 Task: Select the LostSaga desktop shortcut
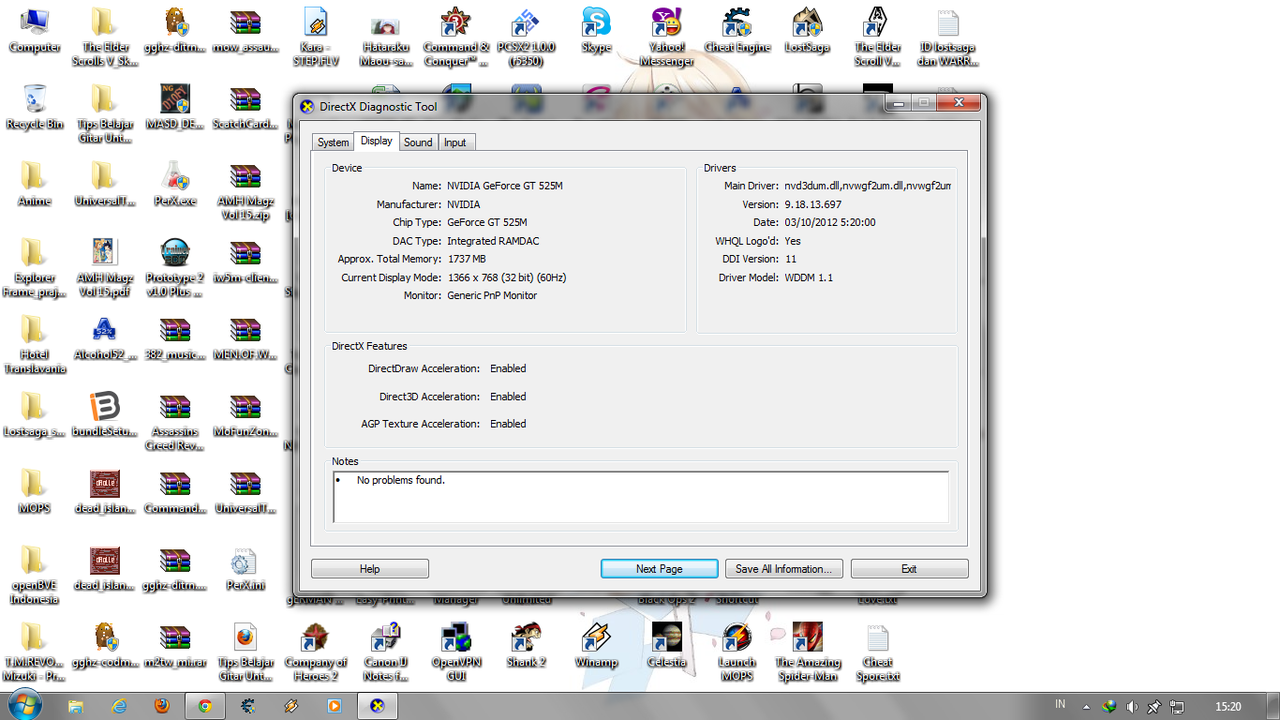806,31
